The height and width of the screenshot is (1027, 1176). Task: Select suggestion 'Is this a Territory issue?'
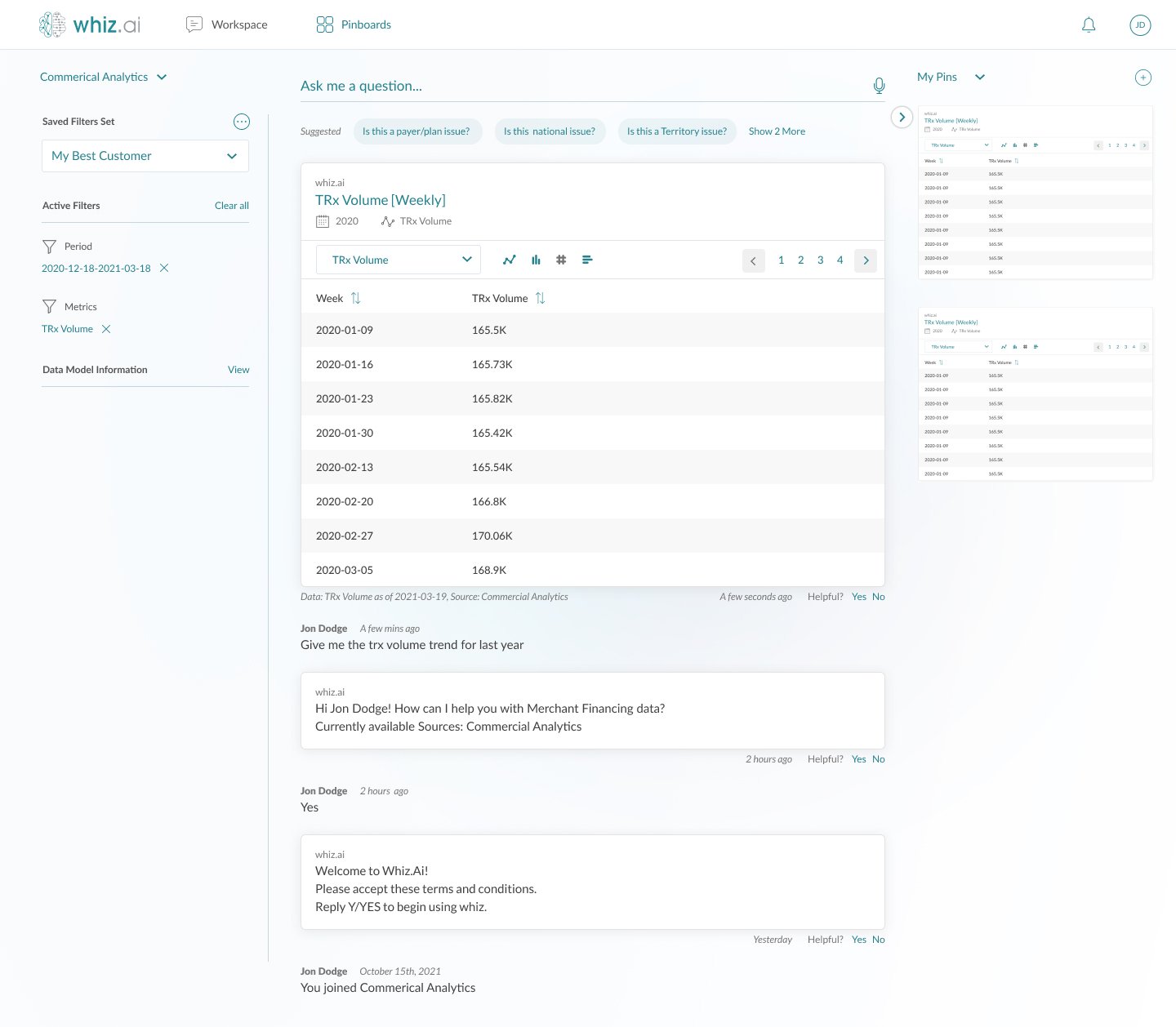point(677,131)
